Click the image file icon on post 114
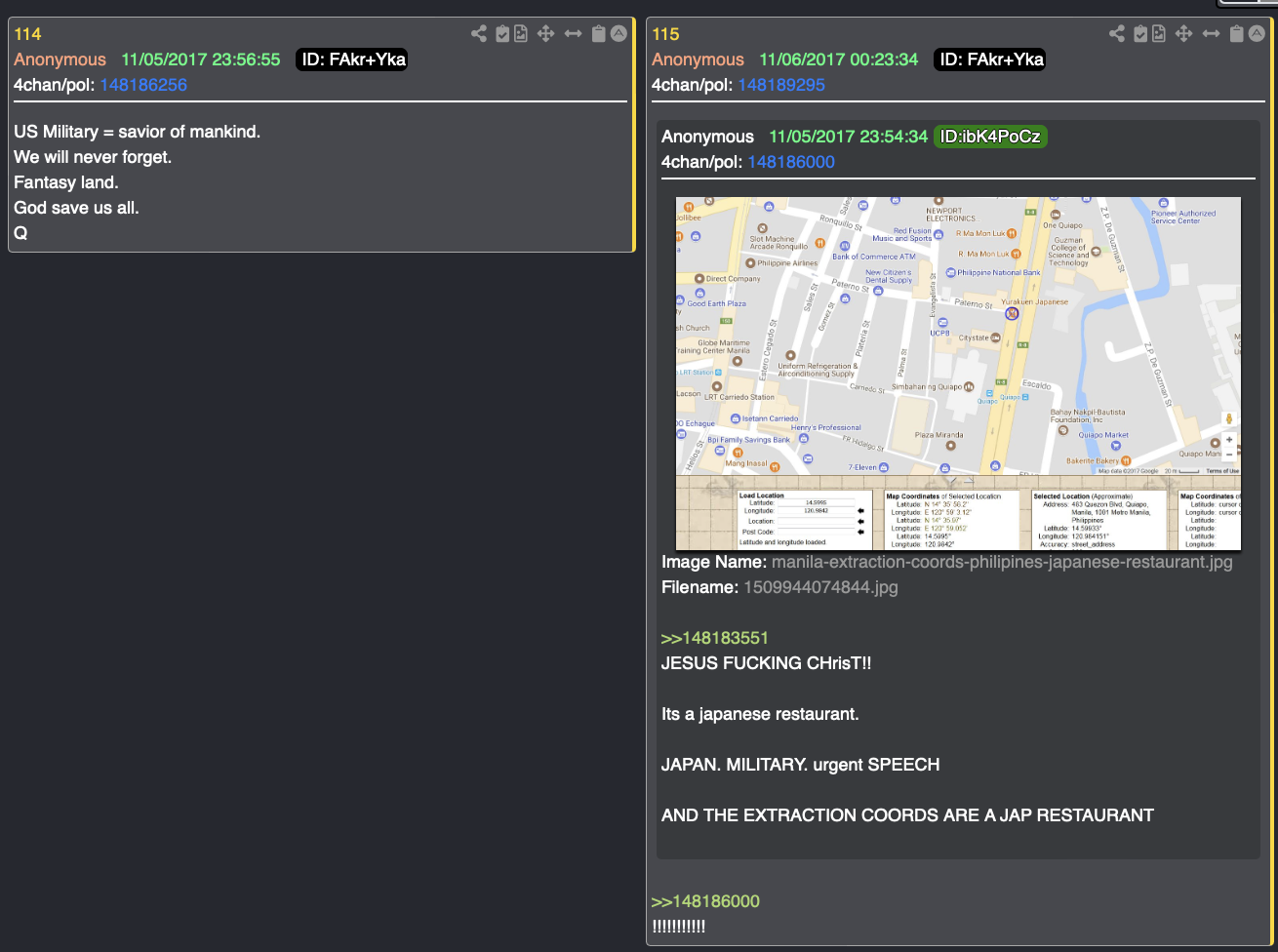Image resolution: width=1278 pixels, height=952 pixels. (x=521, y=34)
